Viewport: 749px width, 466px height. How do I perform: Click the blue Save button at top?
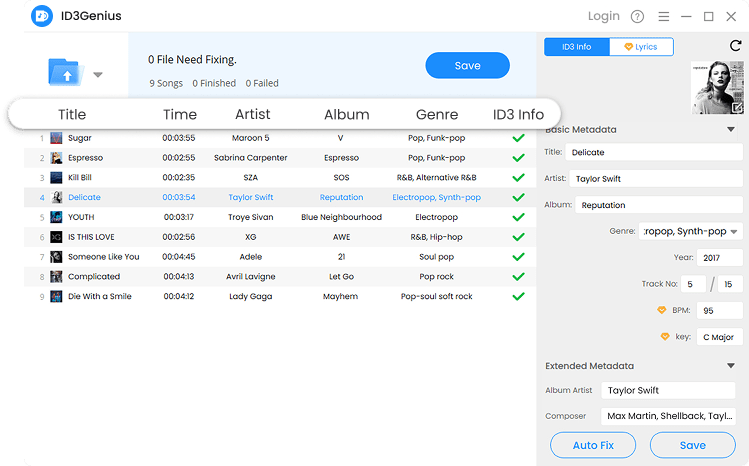467,65
